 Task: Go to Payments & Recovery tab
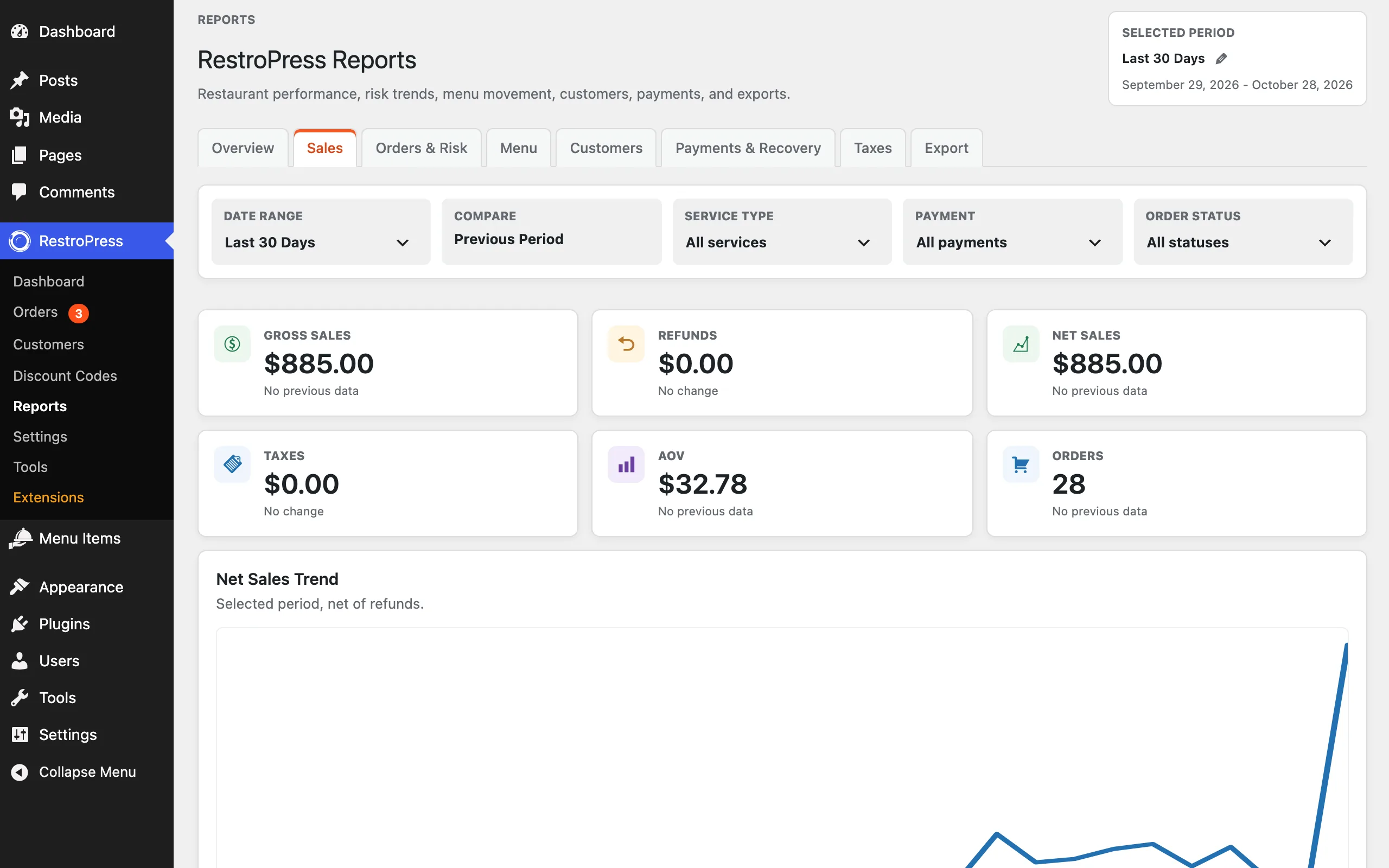point(748,148)
